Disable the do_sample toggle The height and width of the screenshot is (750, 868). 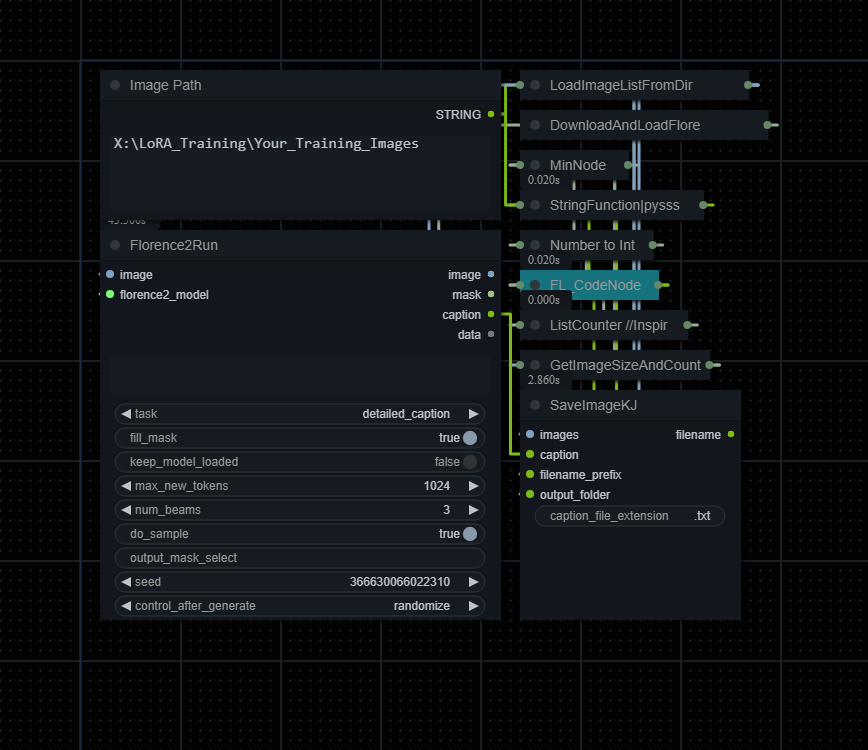[x=469, y=534]
